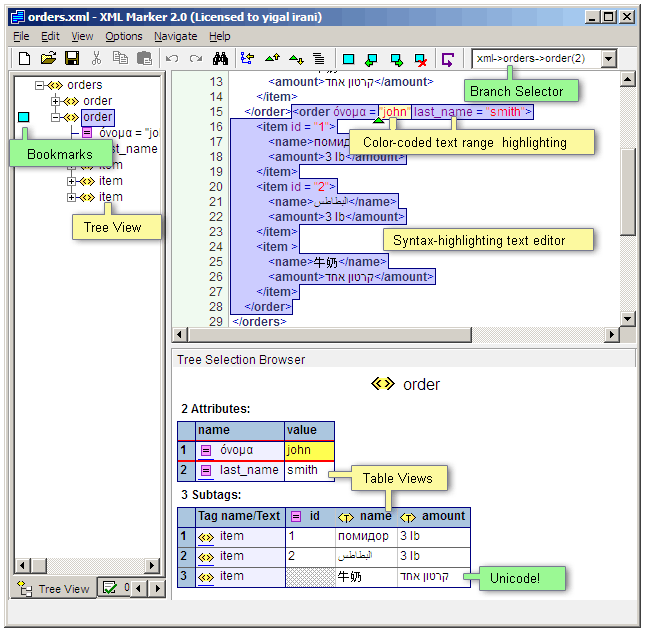The height and width of the screenshot is (632, 645).
Task: Save the file with the floppy disk icon
Action: 72,59
